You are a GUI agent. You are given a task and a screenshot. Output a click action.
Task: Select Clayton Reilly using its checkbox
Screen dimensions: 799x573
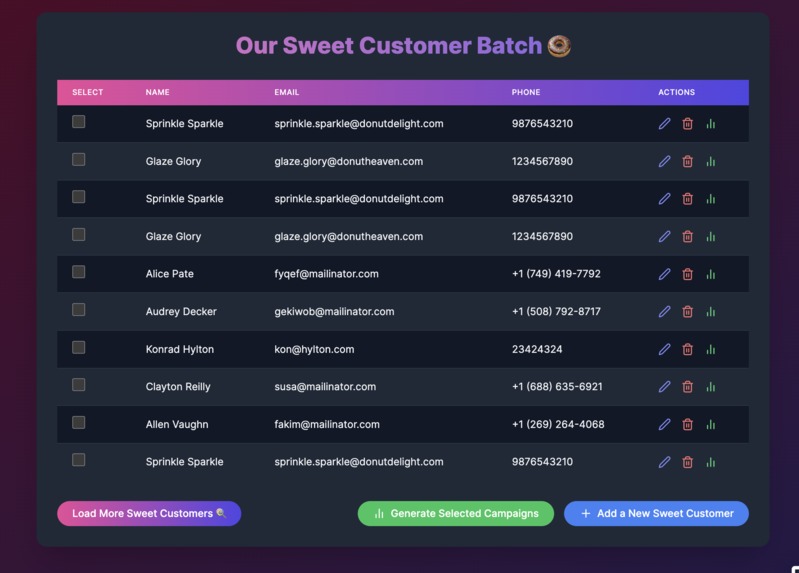pos(78,385)
